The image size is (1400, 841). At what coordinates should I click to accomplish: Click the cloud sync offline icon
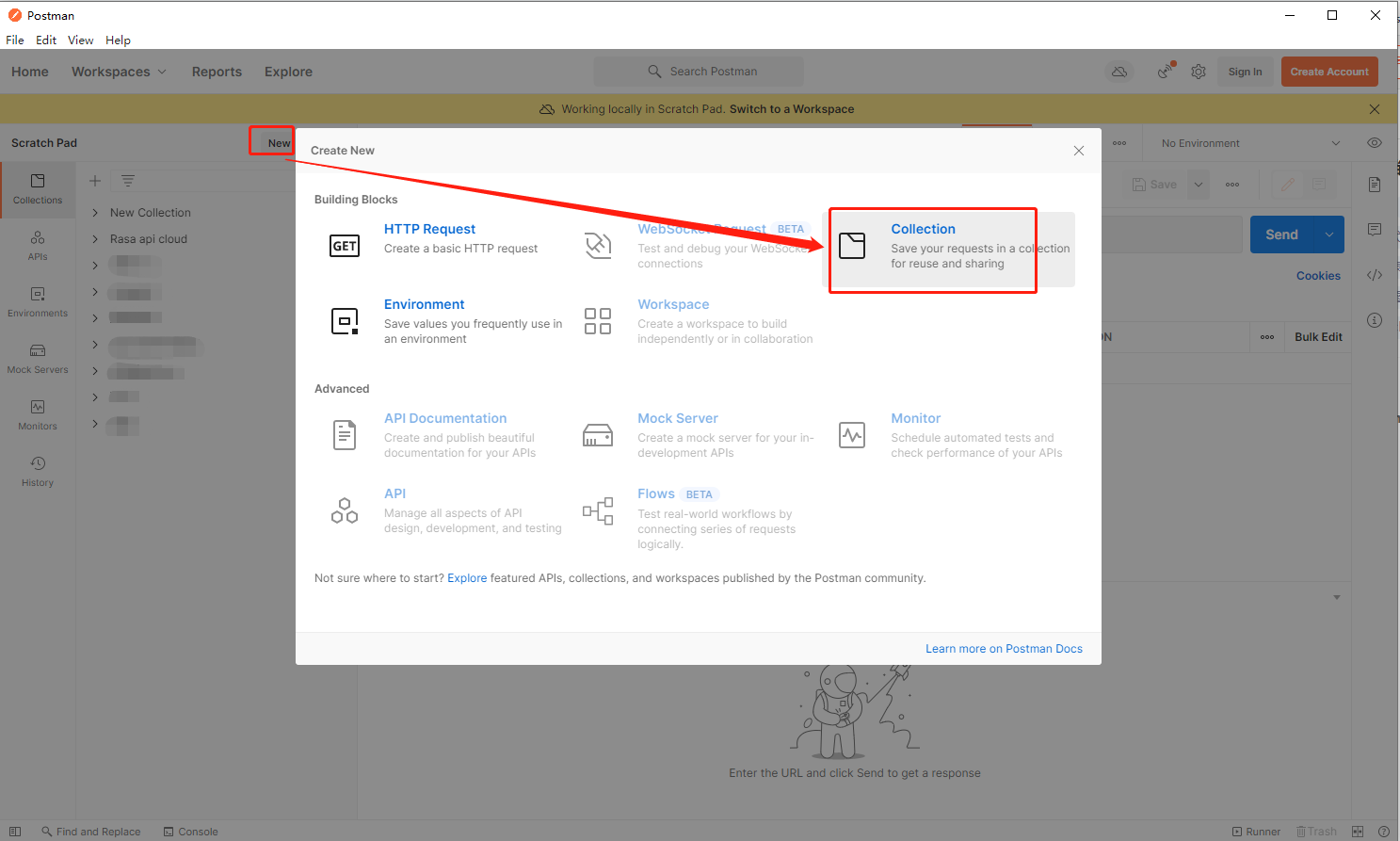(1119, 72)
